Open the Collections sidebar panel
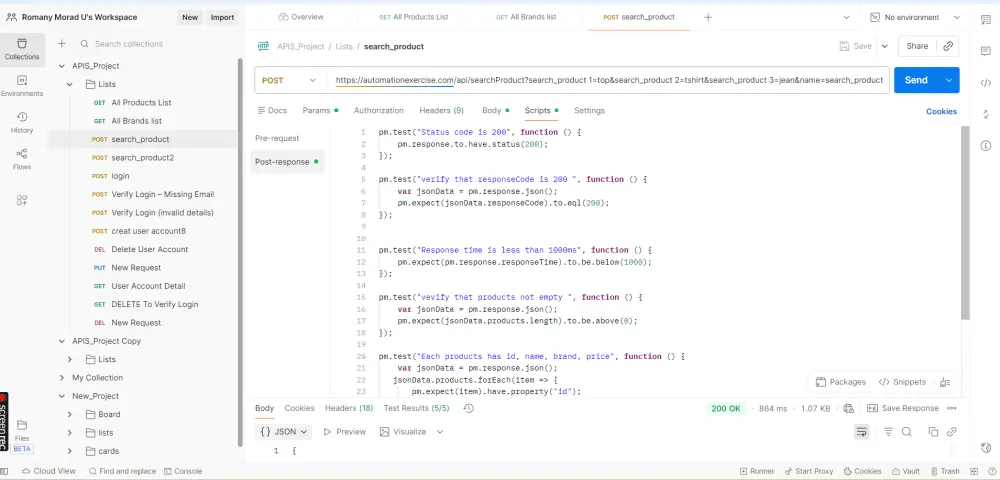 (22, 50)
